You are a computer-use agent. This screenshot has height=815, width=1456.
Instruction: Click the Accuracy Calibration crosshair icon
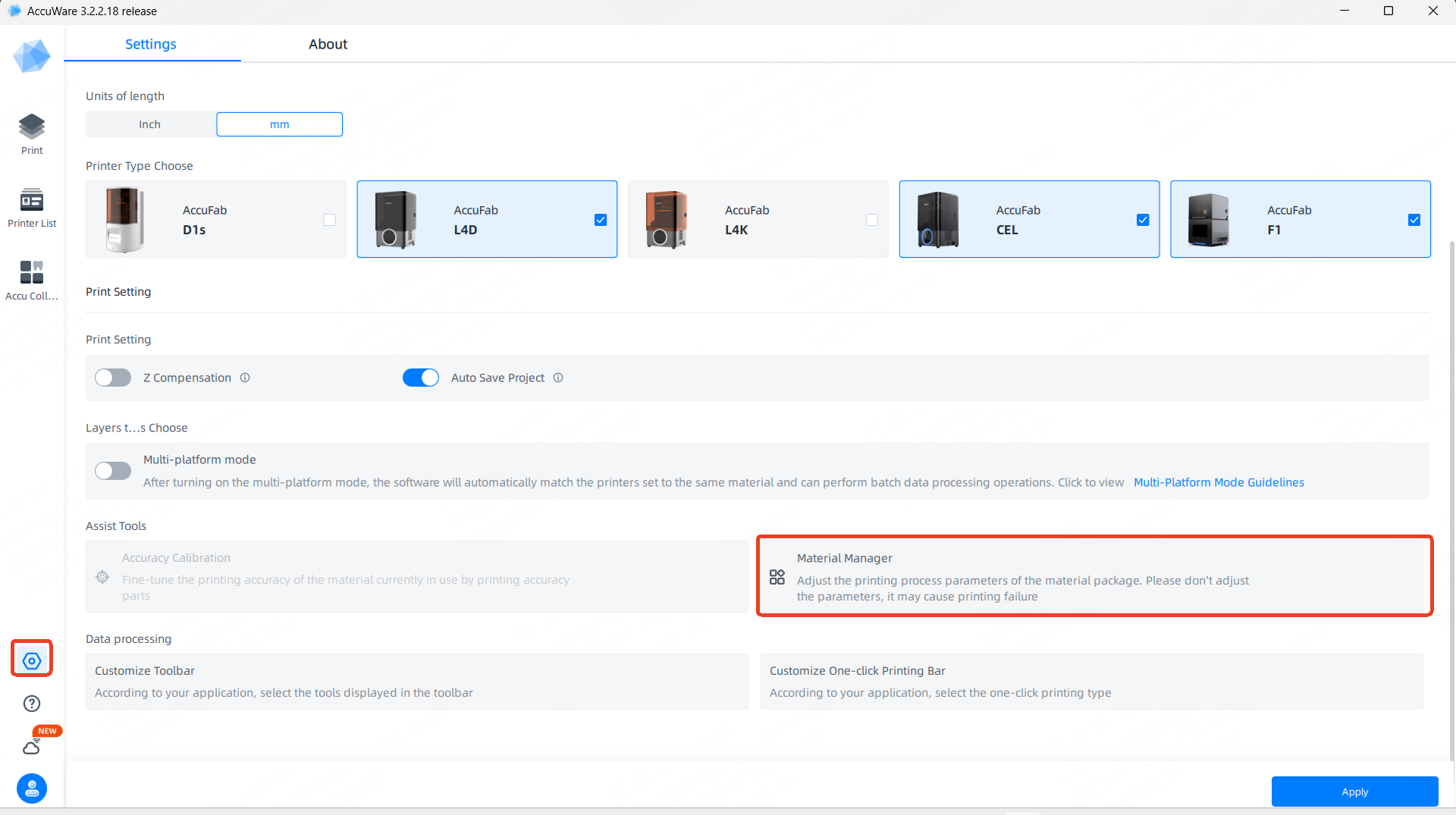tap(102, 577)
